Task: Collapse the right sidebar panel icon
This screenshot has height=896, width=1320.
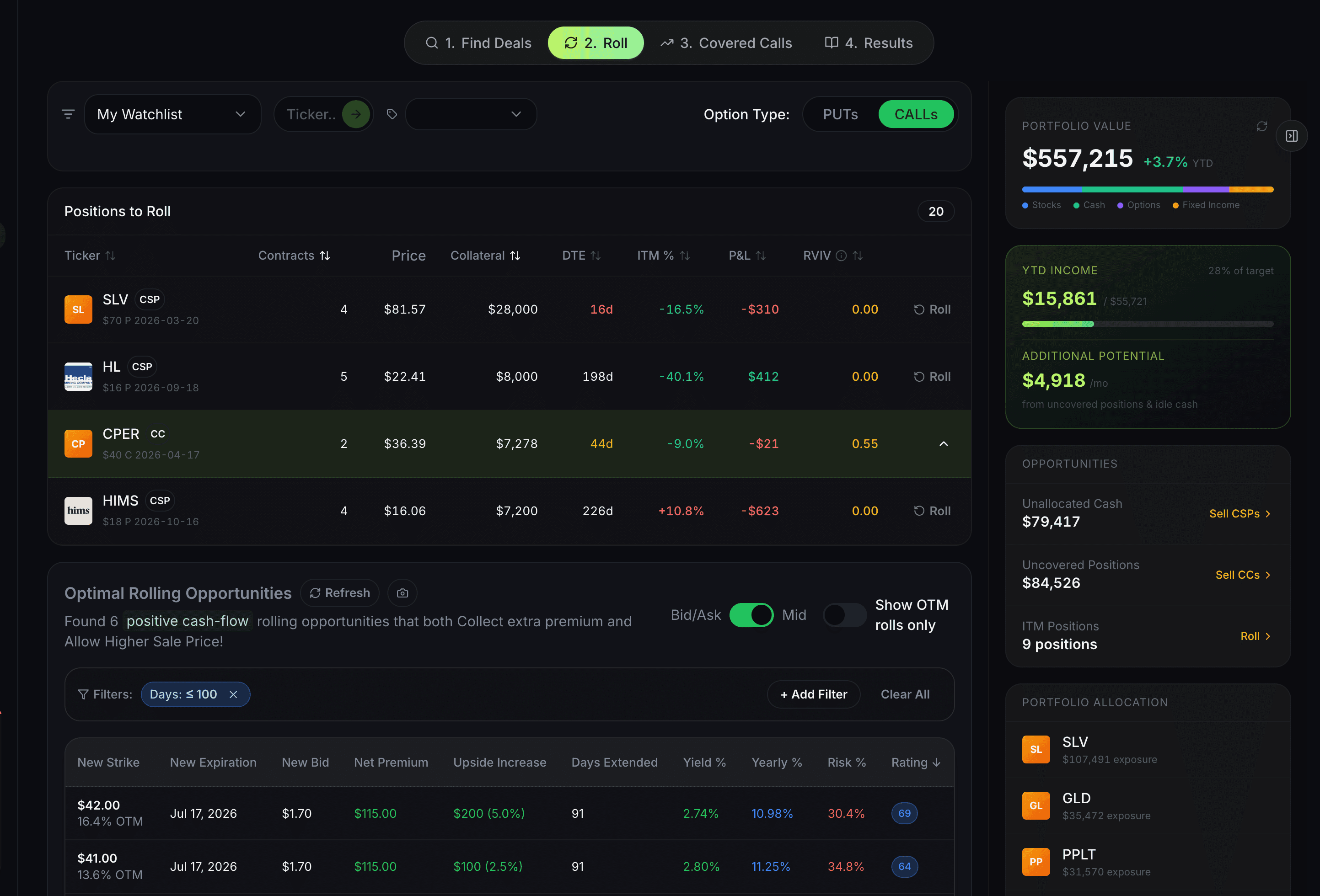Action: (x=1291, y=136)
